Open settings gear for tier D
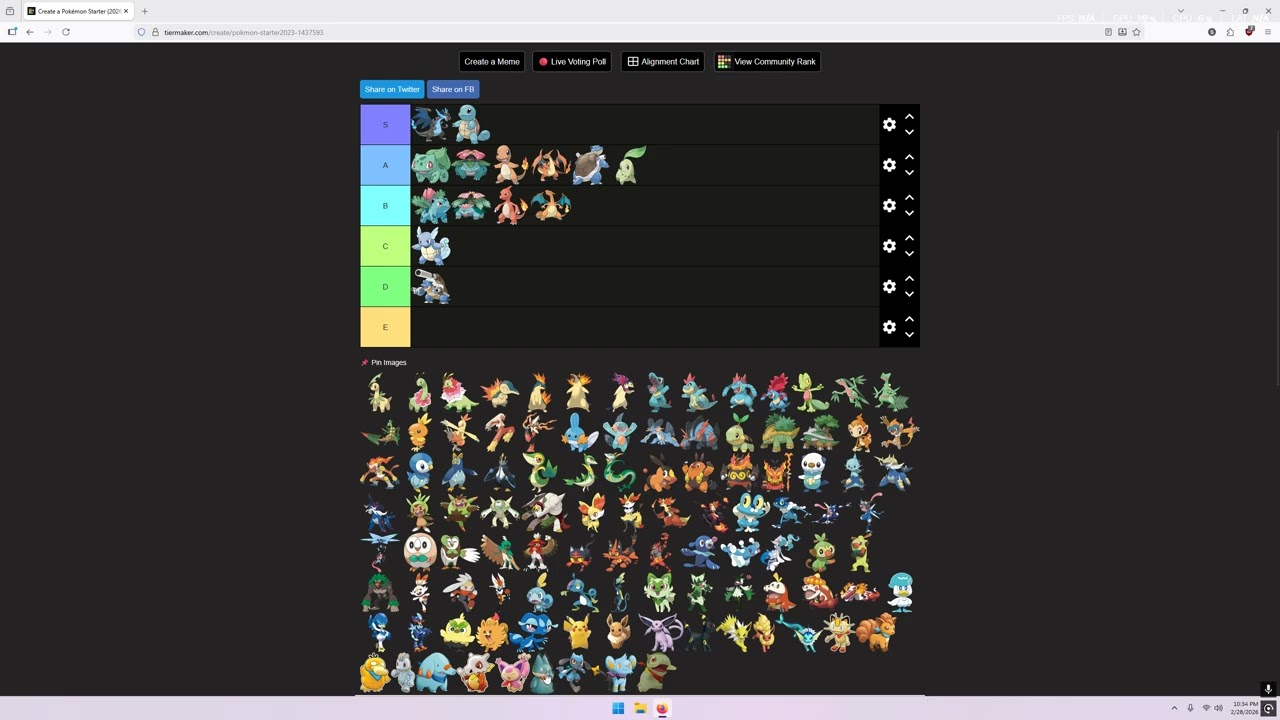 coord(889,287)
